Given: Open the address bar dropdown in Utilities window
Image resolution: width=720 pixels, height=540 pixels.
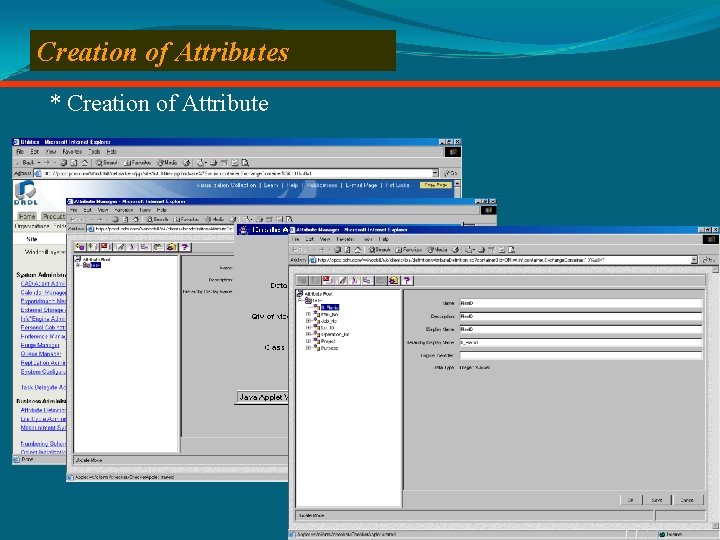Looking at the screenshot, I should tap(435, 173).
